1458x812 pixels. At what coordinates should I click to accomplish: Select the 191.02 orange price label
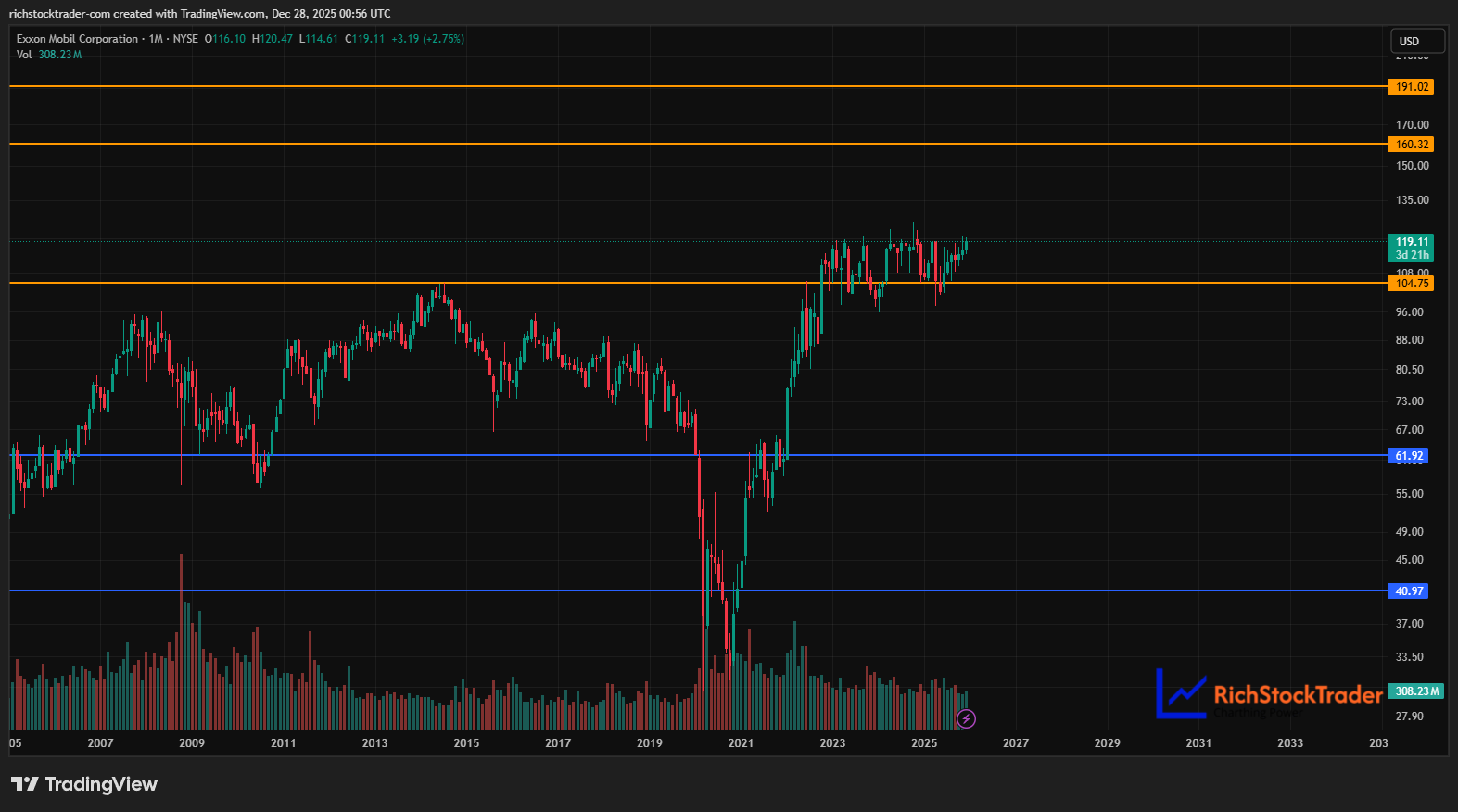1411,87
